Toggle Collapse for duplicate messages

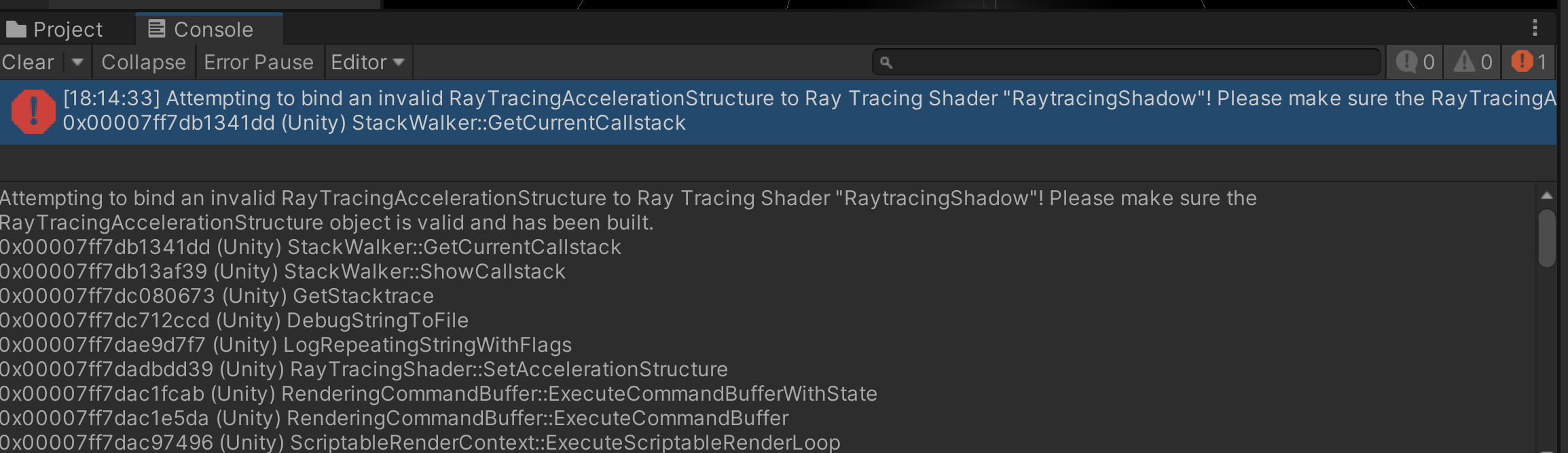(143, 62)
